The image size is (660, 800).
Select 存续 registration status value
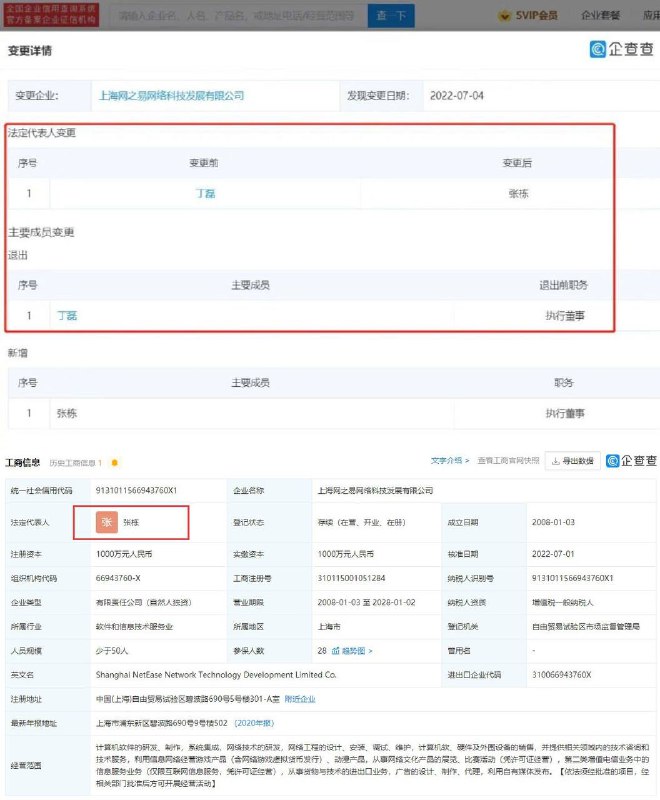pos(362,522)
